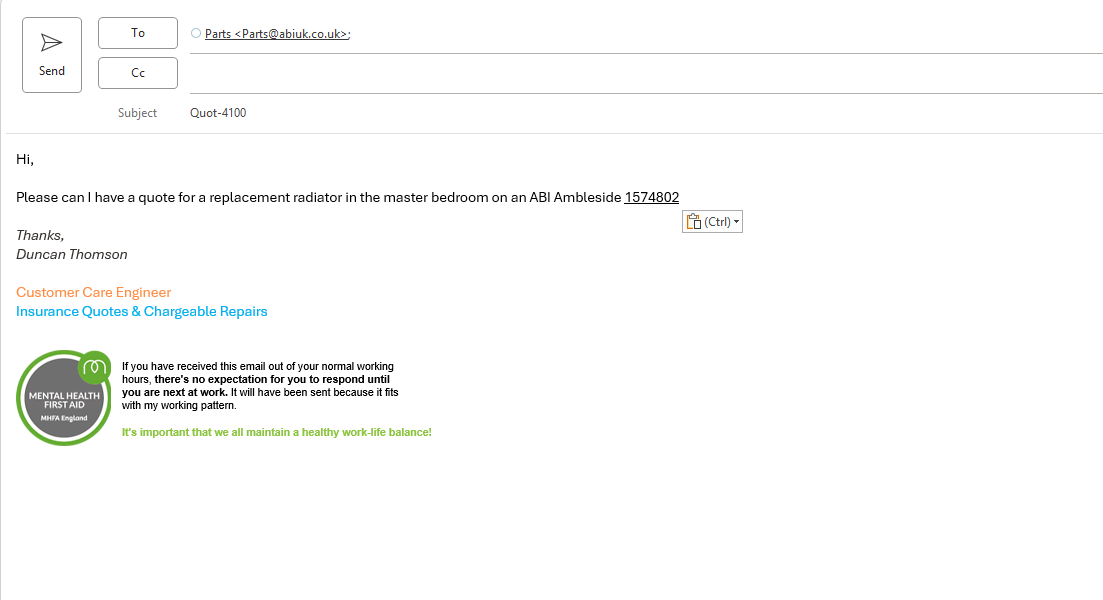Click the Customer Care Engineer orange text

(94, 293)
